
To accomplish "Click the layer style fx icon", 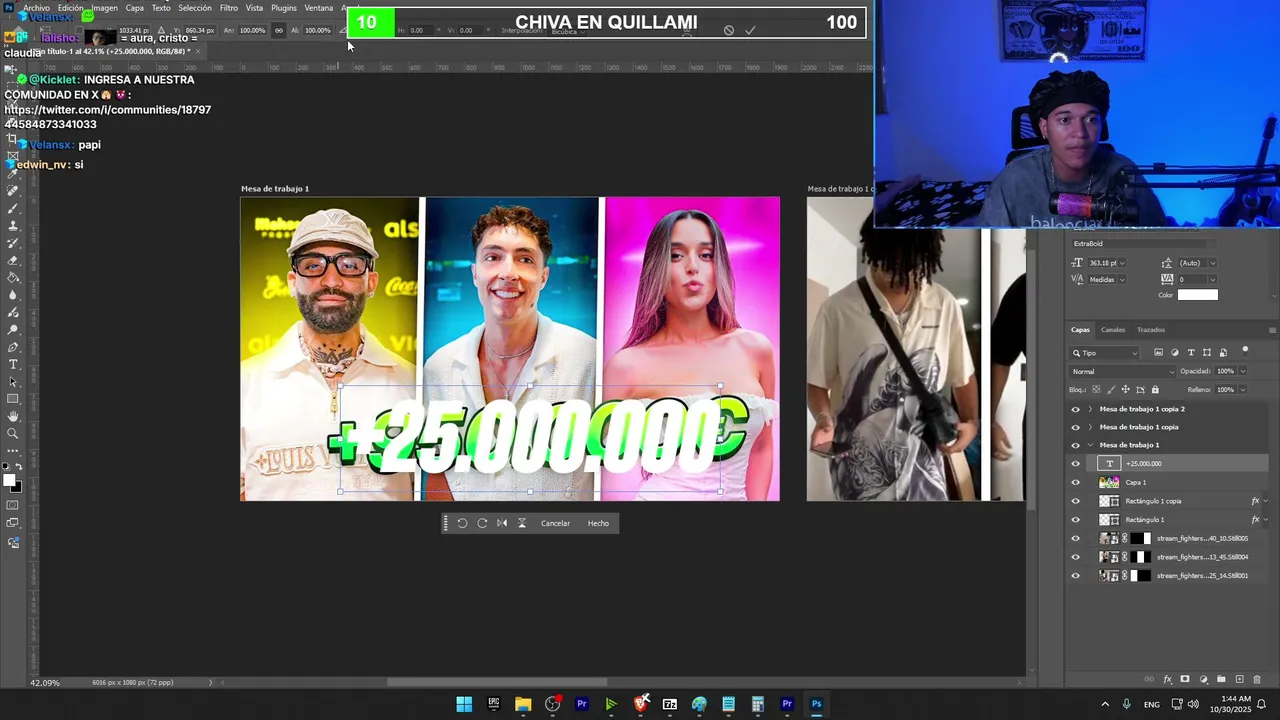I will click(1167, 679).
